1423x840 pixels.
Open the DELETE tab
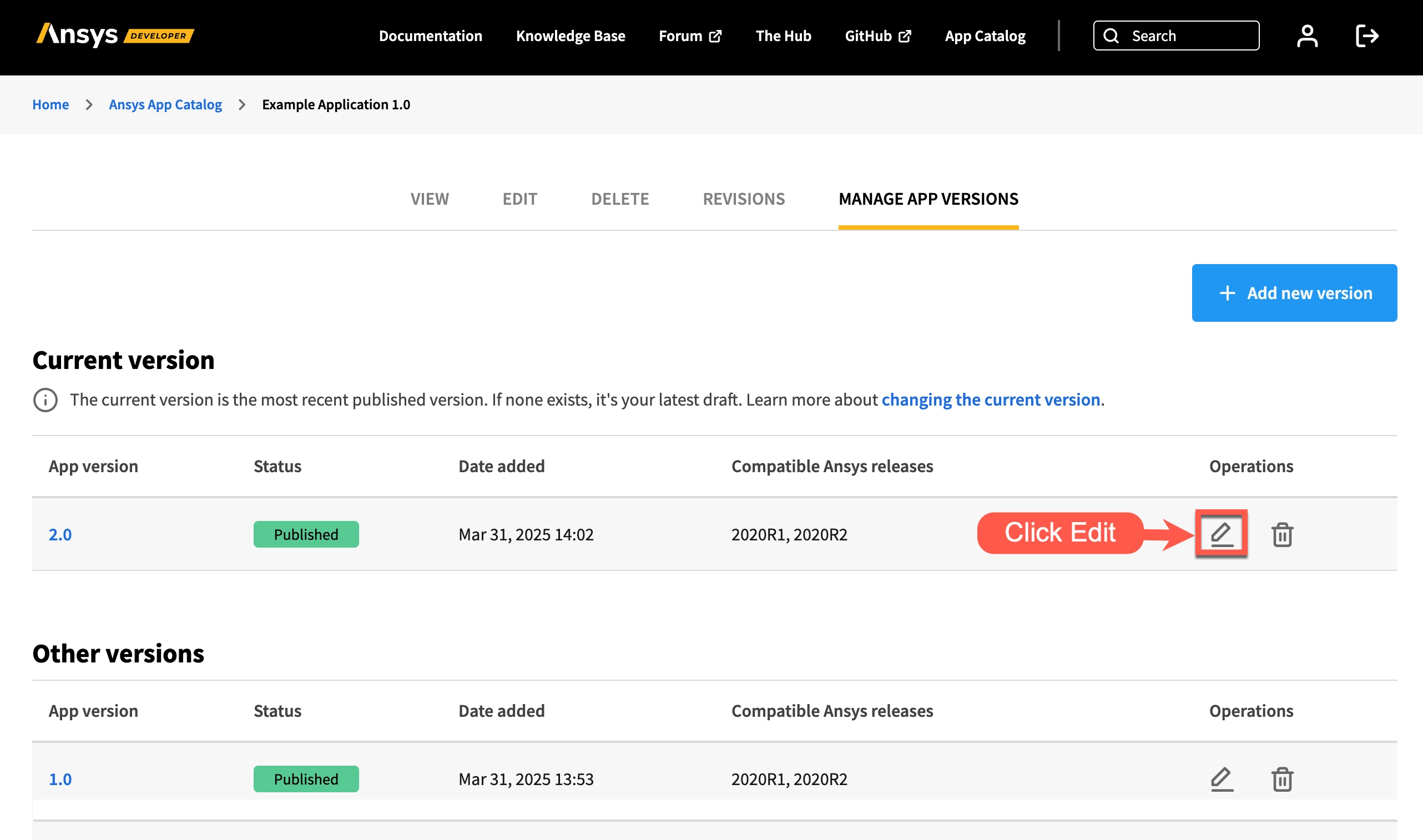coord(620,199)
